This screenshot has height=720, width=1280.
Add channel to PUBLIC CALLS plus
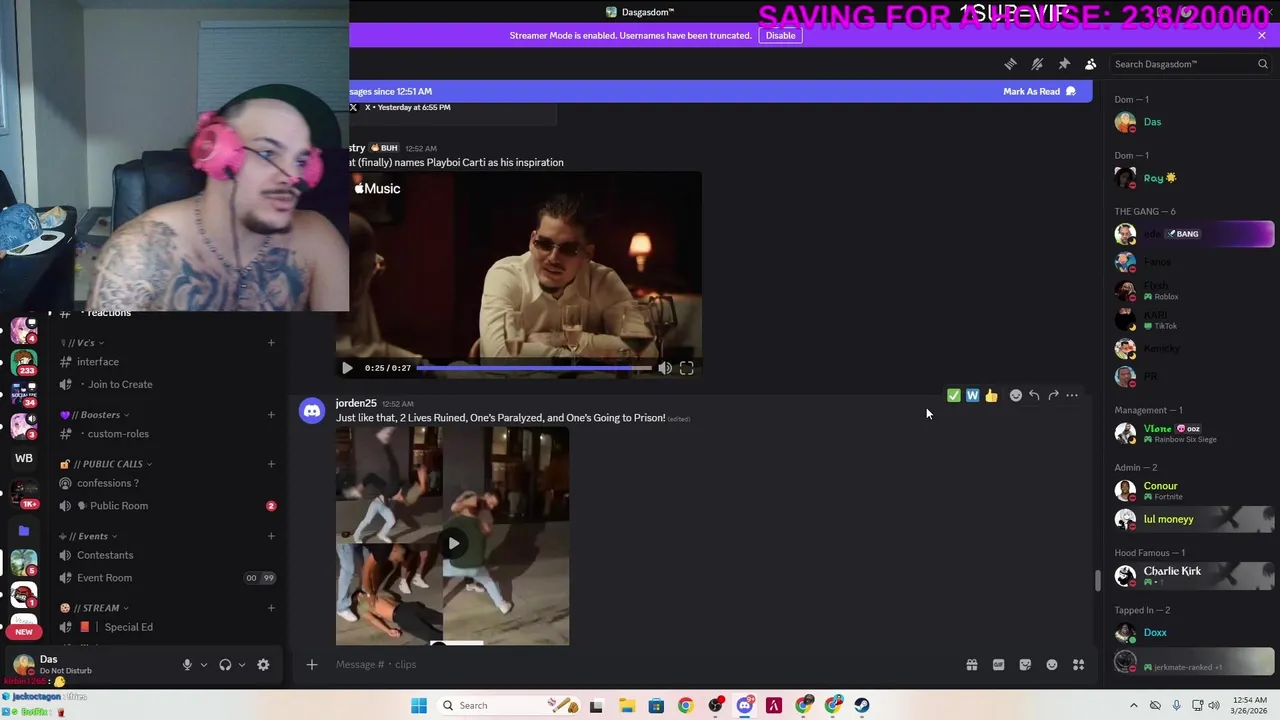point(271,464)
